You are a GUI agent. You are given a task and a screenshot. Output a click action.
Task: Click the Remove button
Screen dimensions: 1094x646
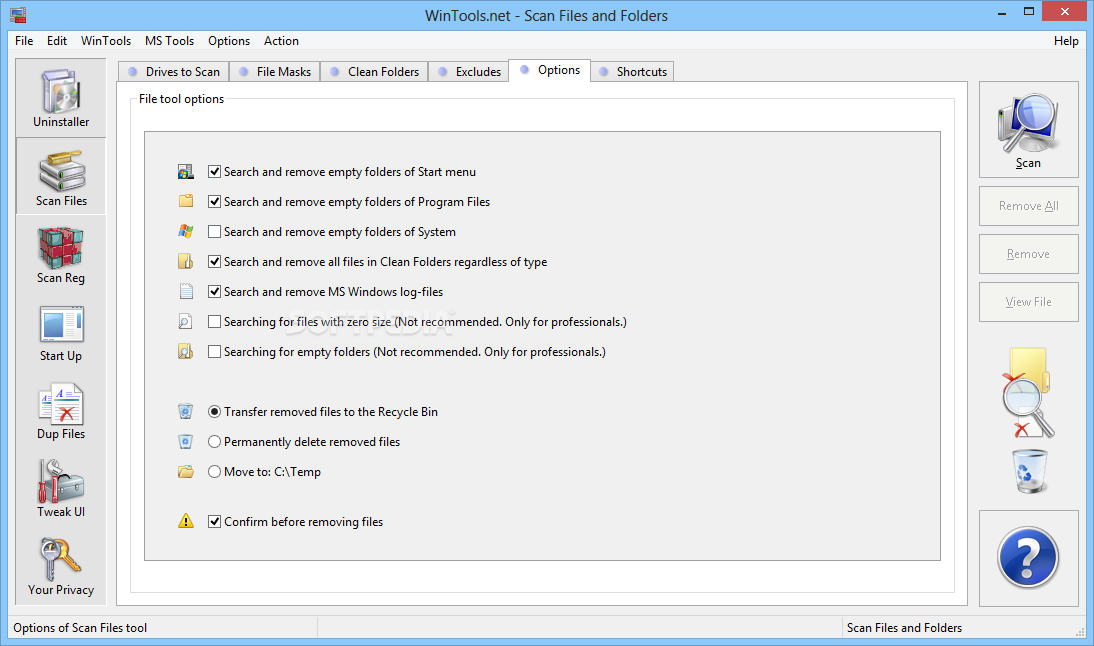(x=1028, y=254)
